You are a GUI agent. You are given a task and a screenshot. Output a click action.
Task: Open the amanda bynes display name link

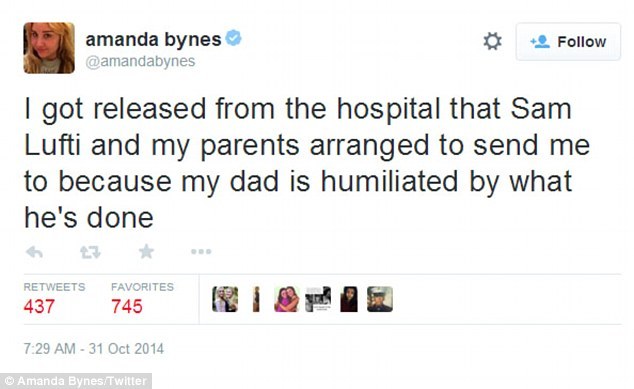(x=153, y=40)
